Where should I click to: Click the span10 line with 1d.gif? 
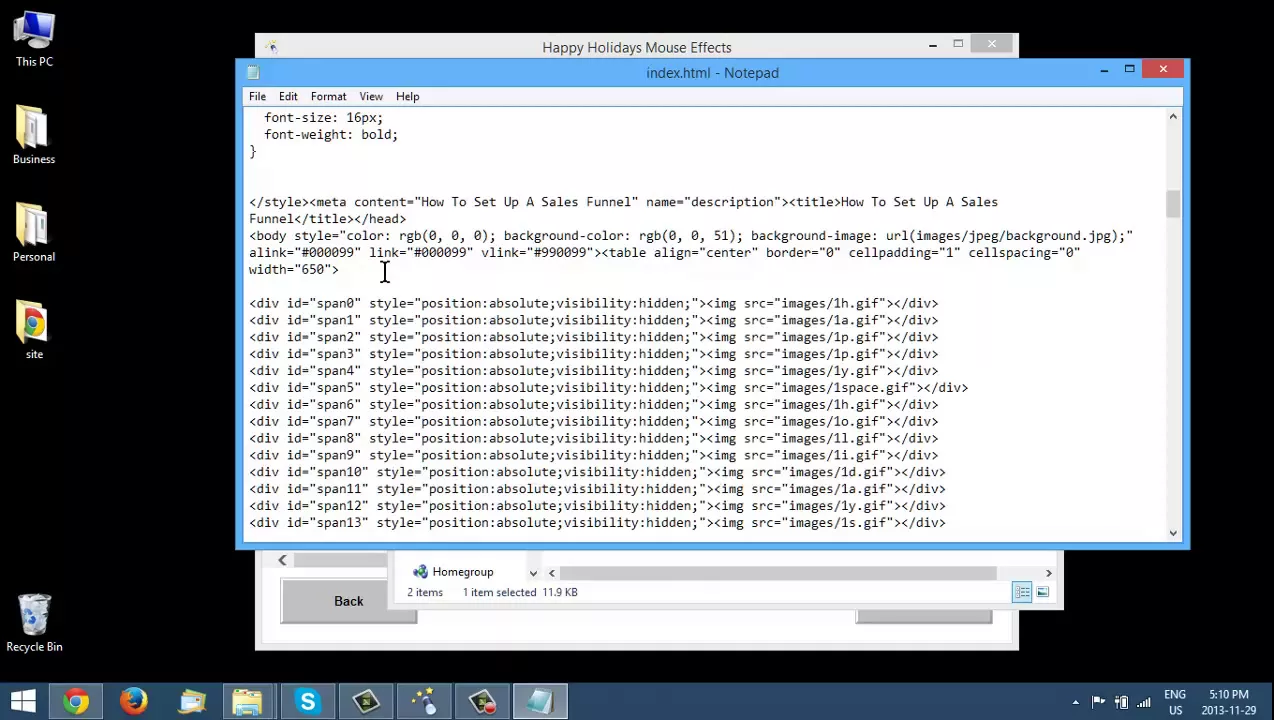597,472
